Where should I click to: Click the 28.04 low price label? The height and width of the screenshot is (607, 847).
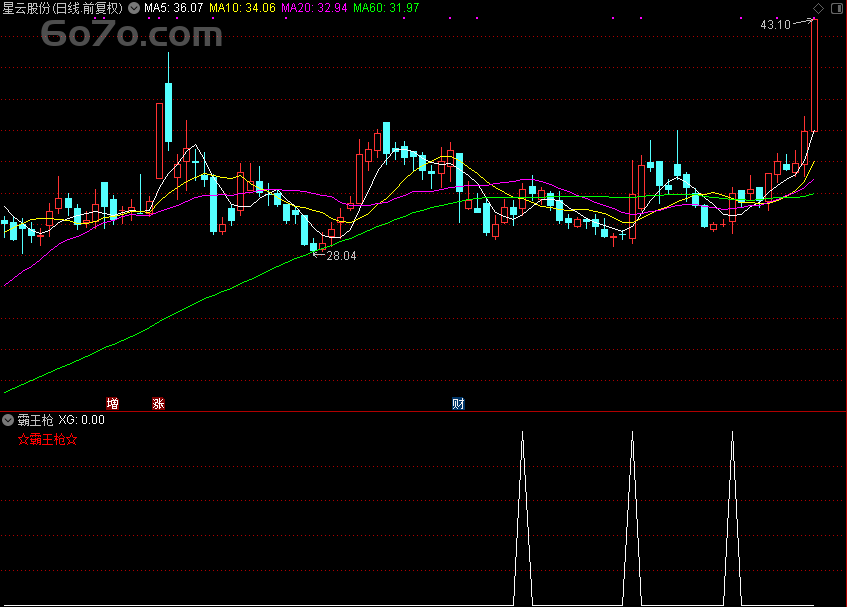341,256
